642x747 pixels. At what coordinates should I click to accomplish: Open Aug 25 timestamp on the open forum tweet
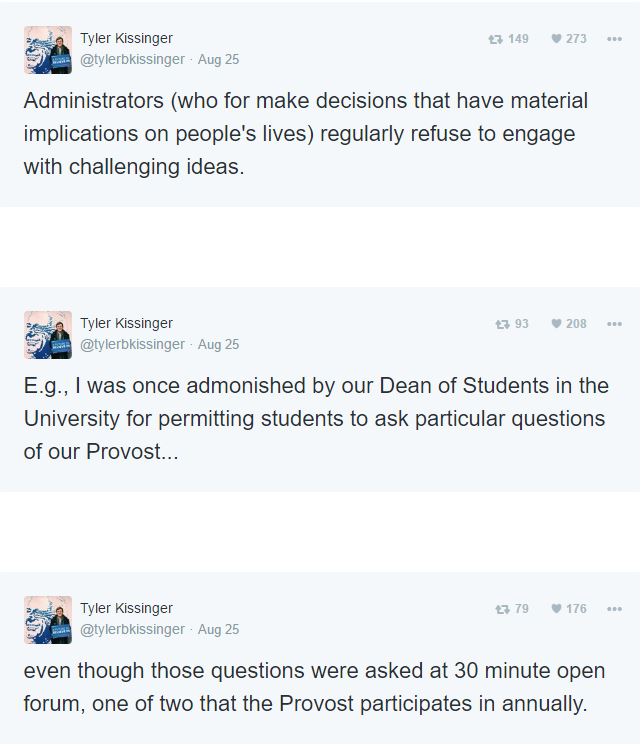[219, 629]
